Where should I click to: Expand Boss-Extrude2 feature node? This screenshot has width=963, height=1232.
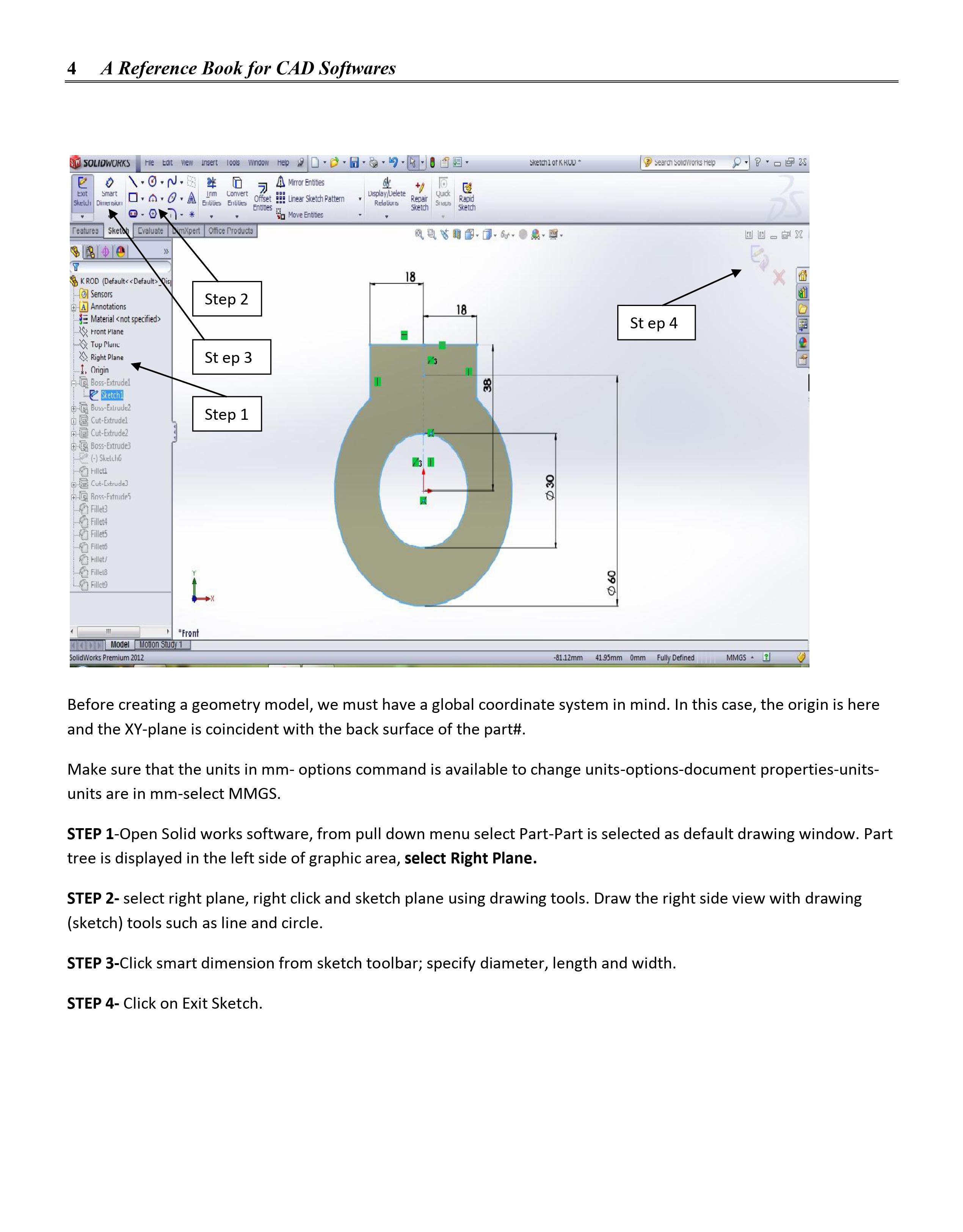[74, 408]
